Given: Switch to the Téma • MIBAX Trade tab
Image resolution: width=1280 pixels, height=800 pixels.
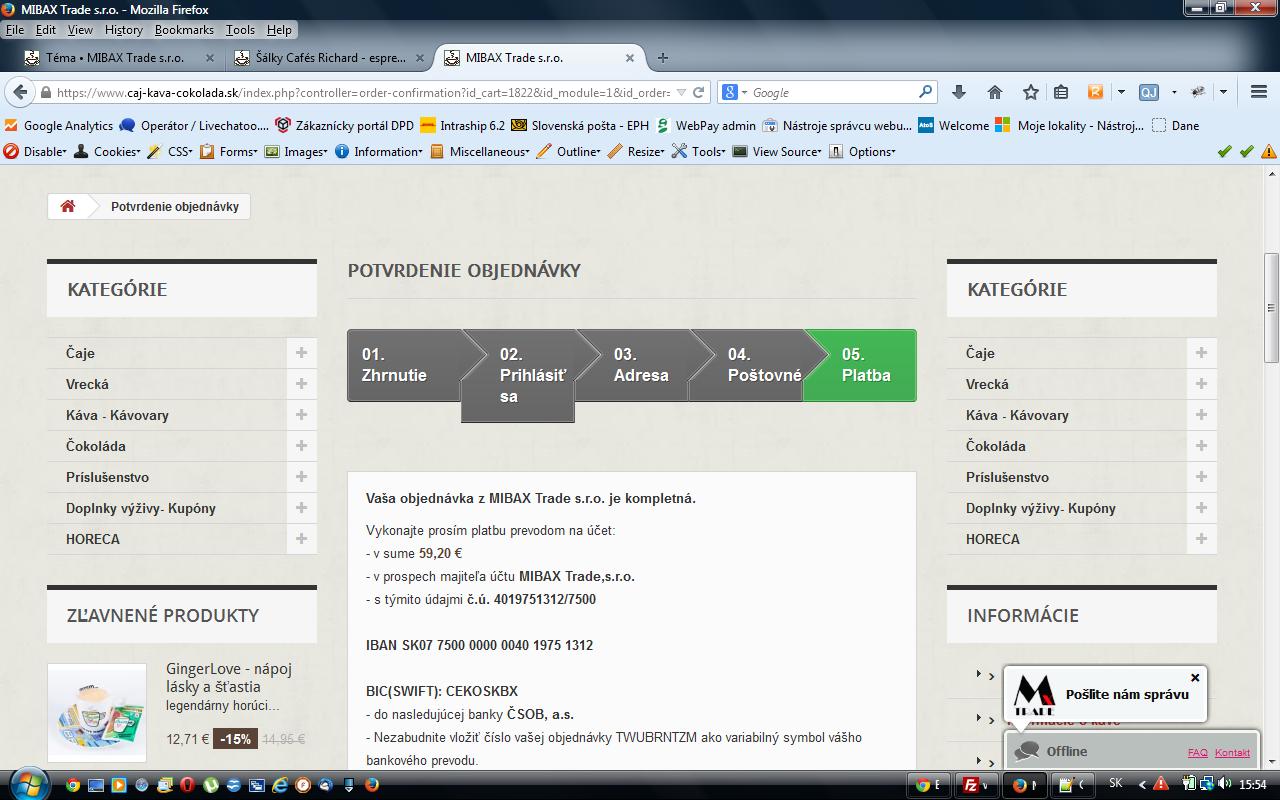Looking at the screenshot, I should point(118,58).
